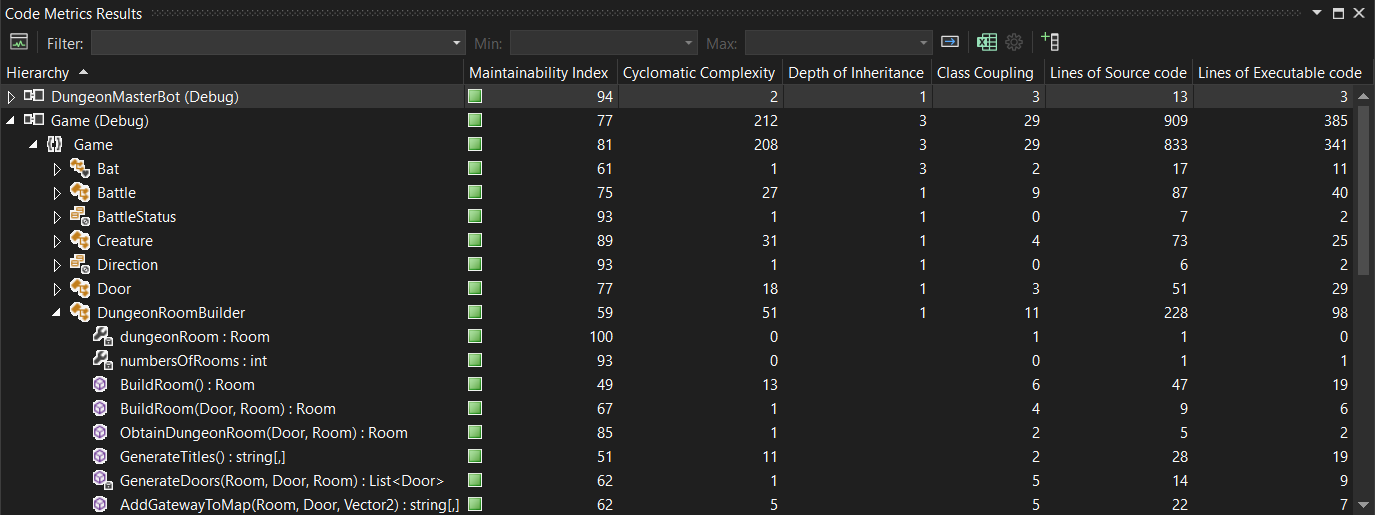Click the numbersOfRooms field icon
Image resolution: width=1375 pixels, height=515 pixels.
[x=102, y=361]
